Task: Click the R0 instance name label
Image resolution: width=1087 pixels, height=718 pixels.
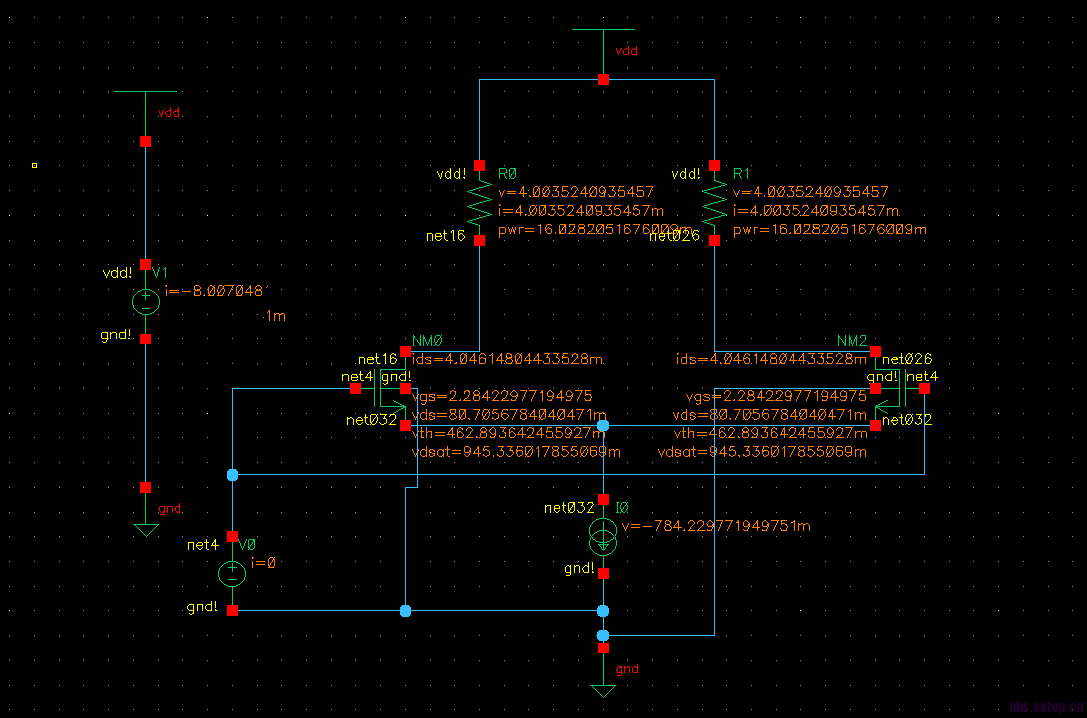Action: [507, 173]
